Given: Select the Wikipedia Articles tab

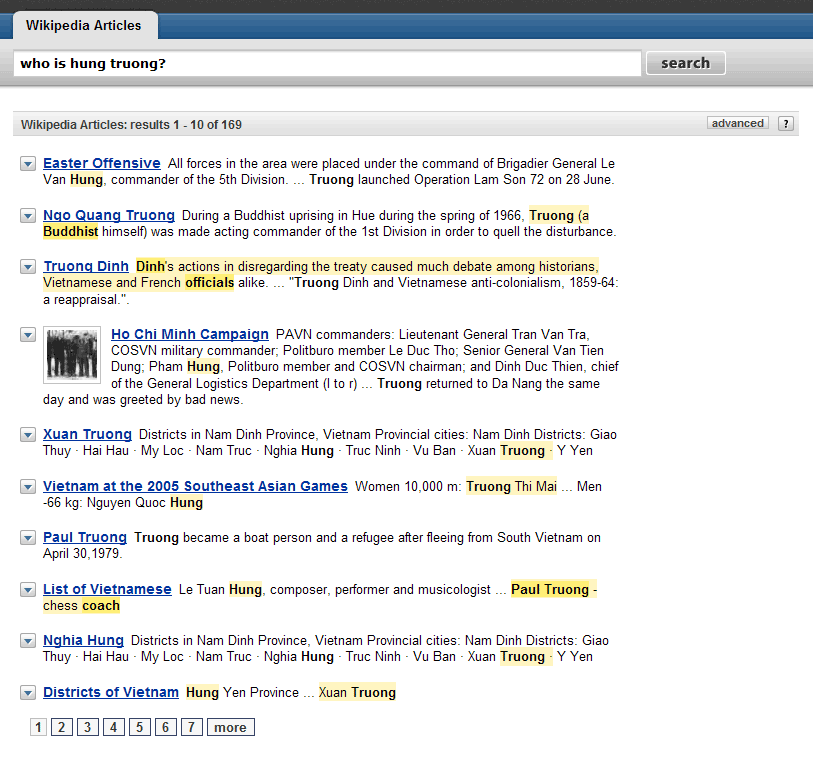Looking at the screenshot, I should click(85, 25).
